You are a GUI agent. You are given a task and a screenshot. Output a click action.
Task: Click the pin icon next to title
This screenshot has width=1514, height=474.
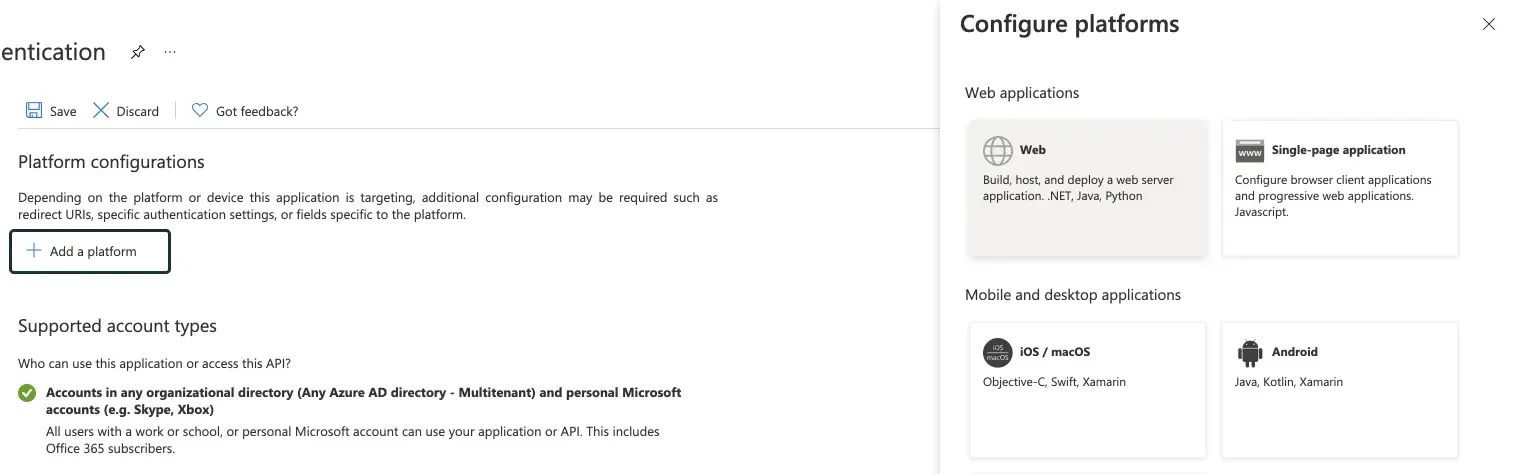click(138, 52)
